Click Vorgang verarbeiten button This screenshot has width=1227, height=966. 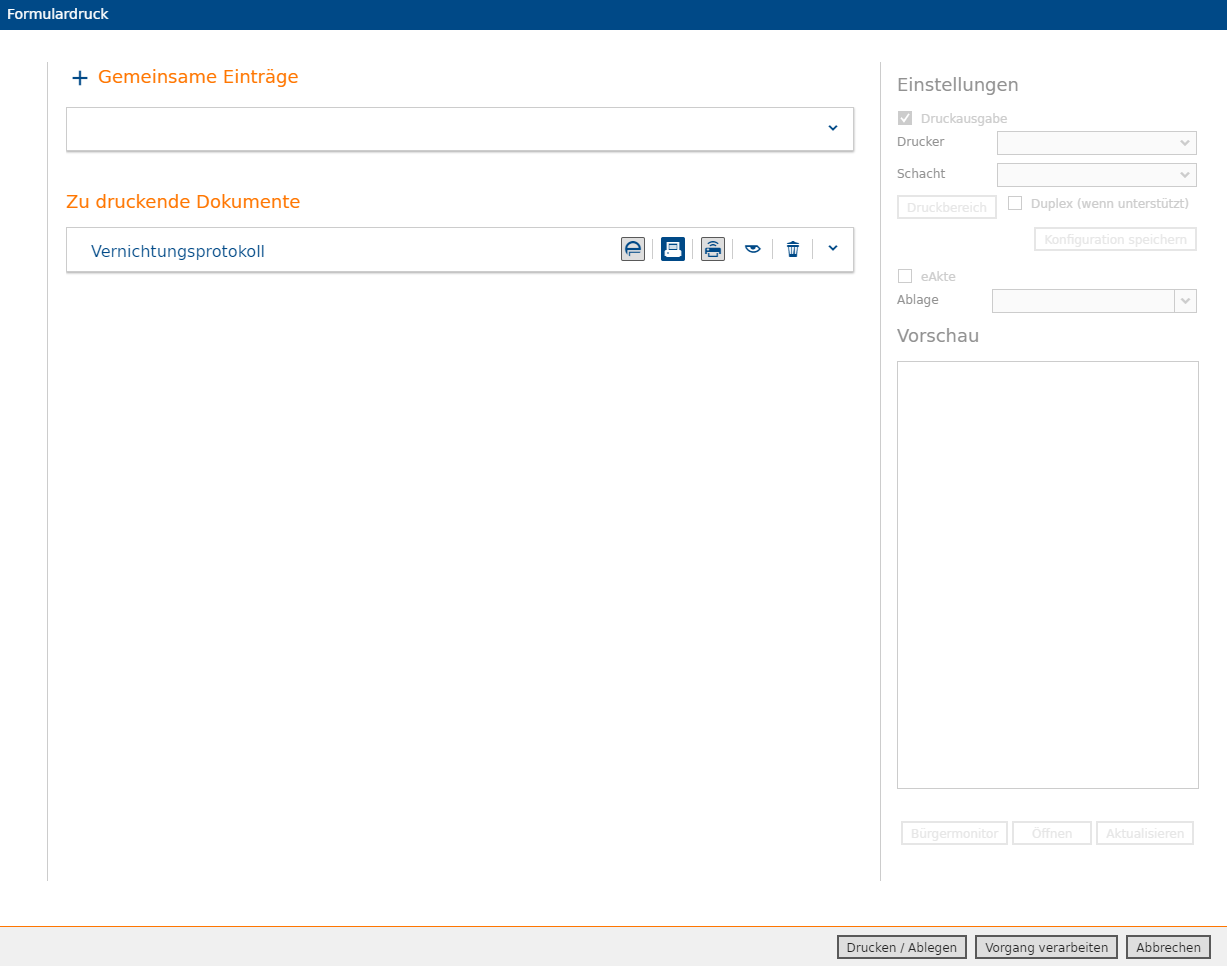pyautogui.click(x=1046, y=947)
